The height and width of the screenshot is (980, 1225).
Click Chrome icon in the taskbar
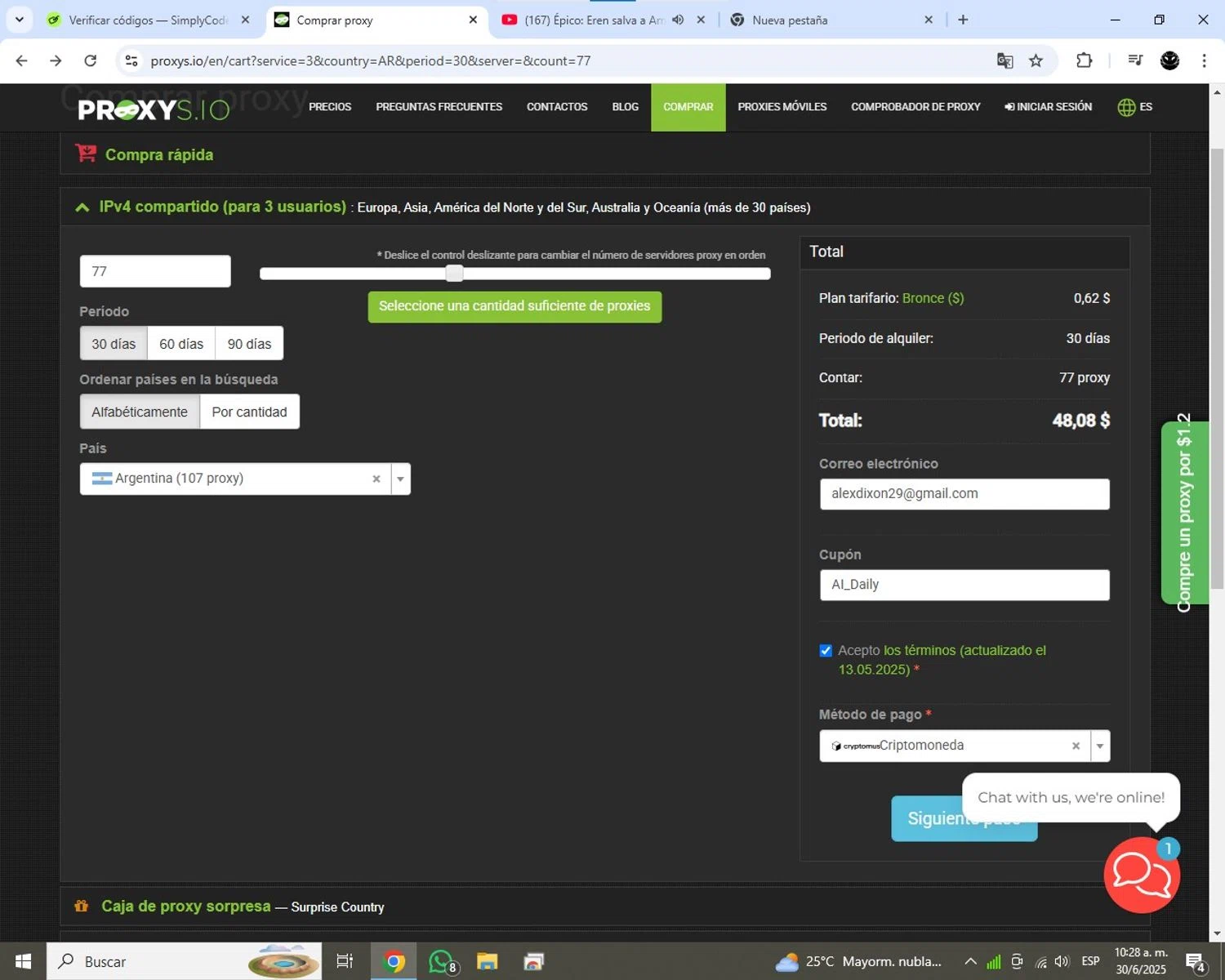pyautogui.click(x=394, y=961)
